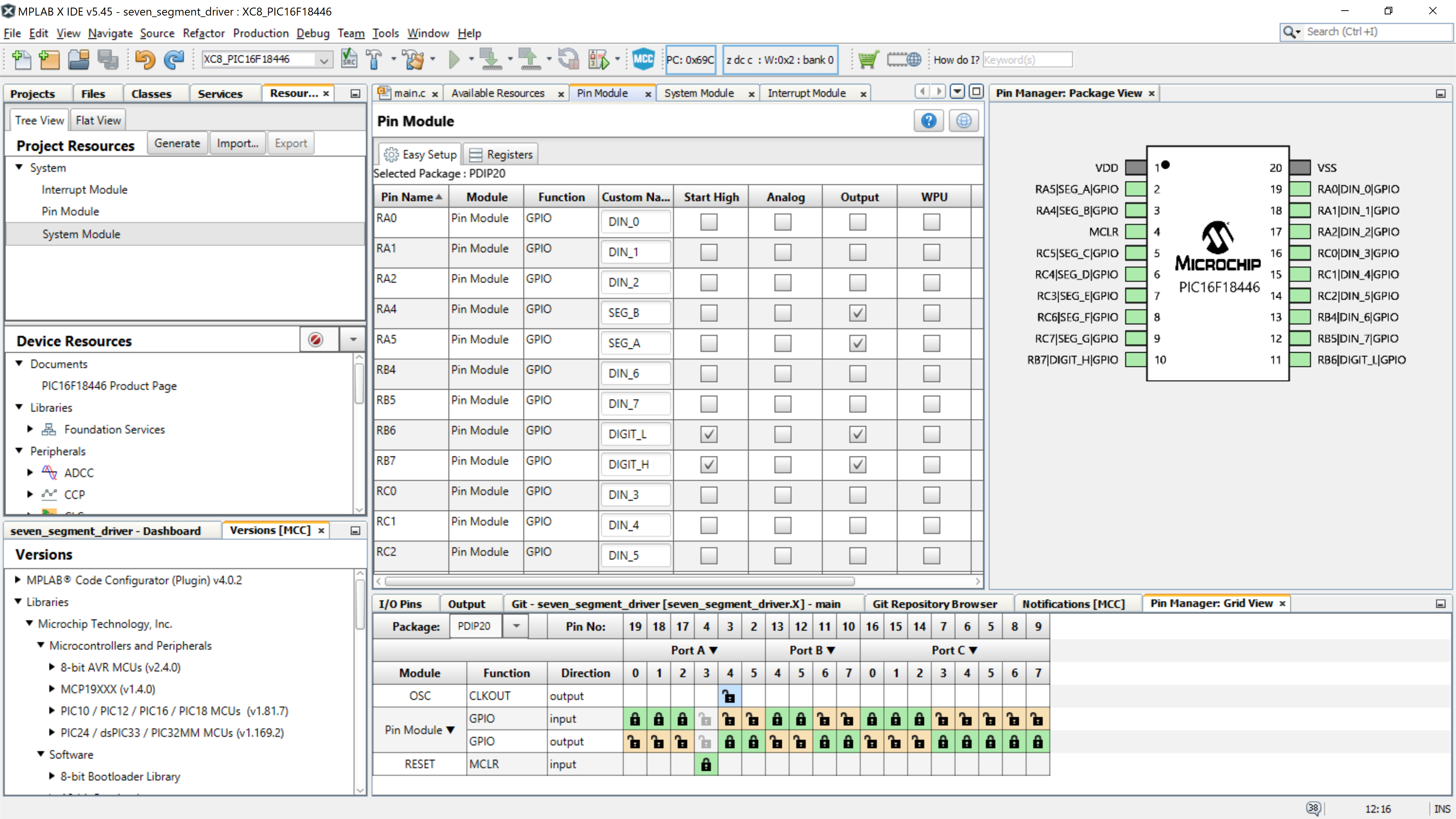Click the red disable icon in Device Resources

point(315,340)
